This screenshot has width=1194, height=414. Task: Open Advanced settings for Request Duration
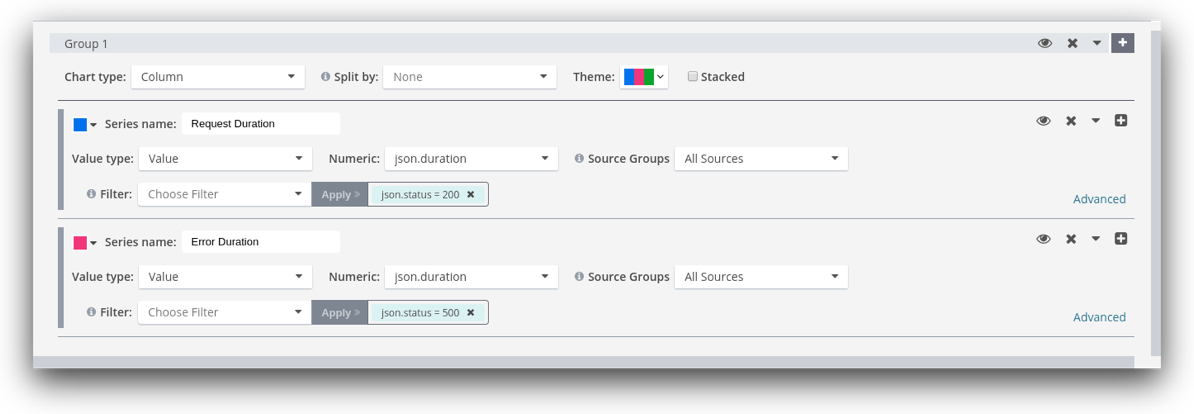click(1099, 199)
